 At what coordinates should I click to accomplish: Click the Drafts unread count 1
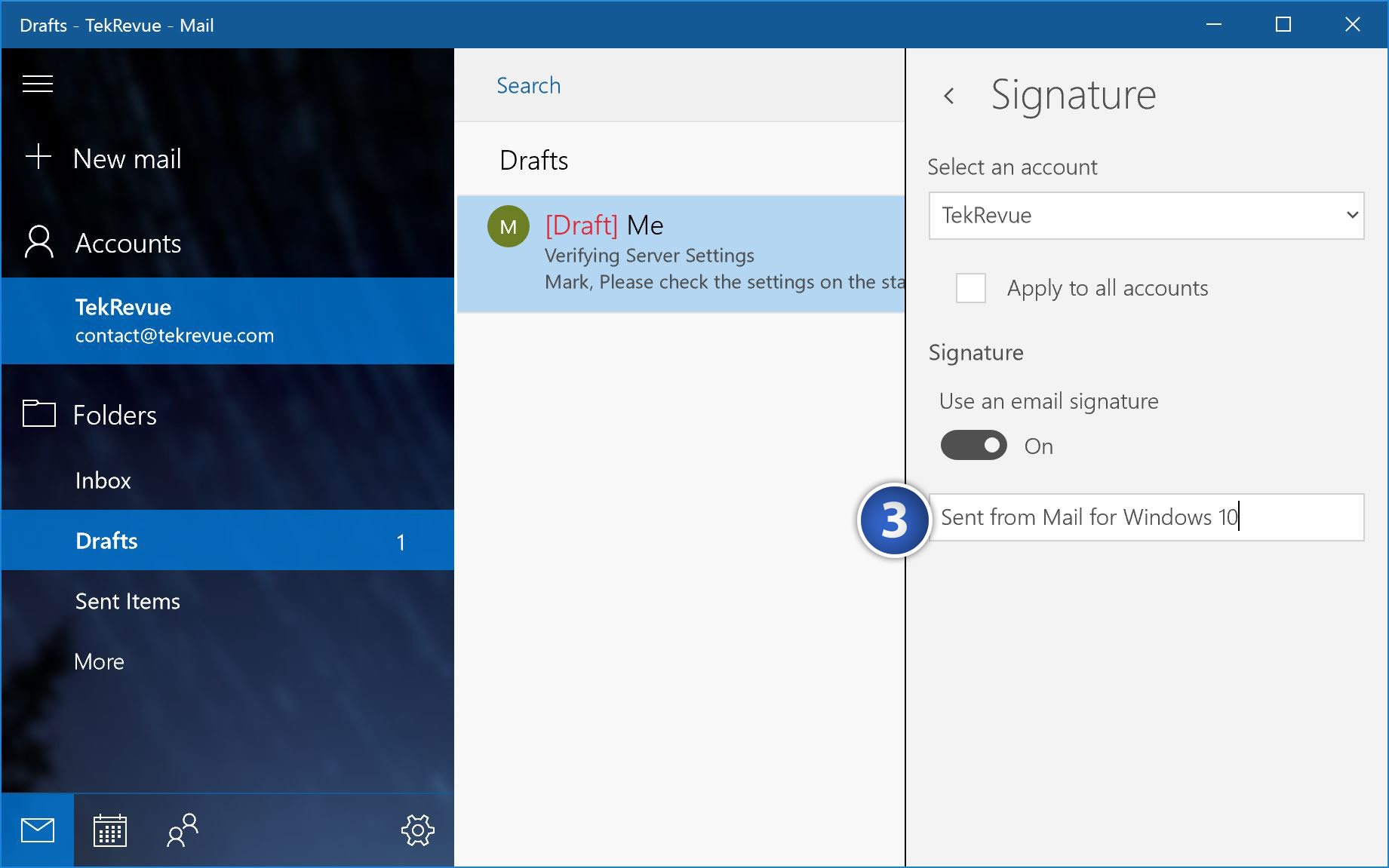coord(401,541)
